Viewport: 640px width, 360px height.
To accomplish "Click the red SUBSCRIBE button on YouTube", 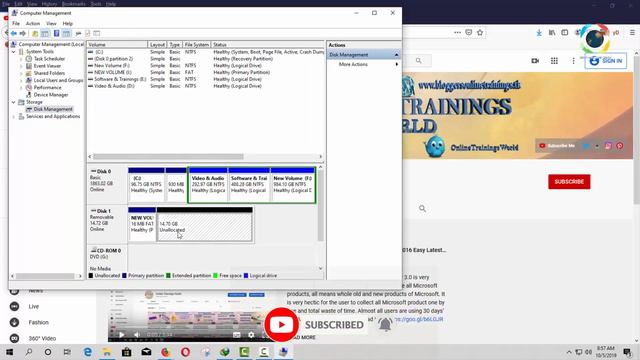I will click(x=569, y=182).
